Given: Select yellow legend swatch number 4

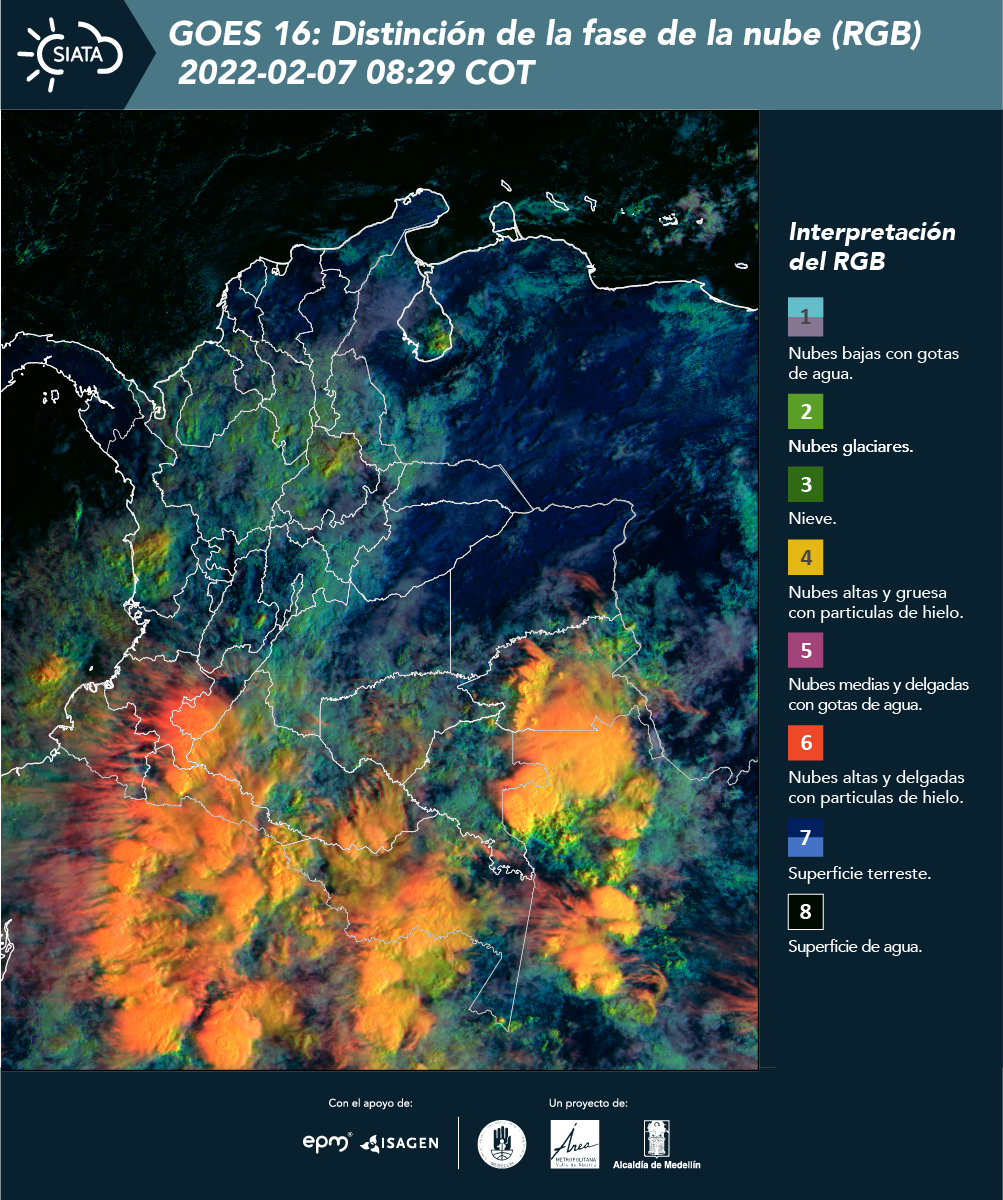Looking at the screenshot, I should click(805, 557).
